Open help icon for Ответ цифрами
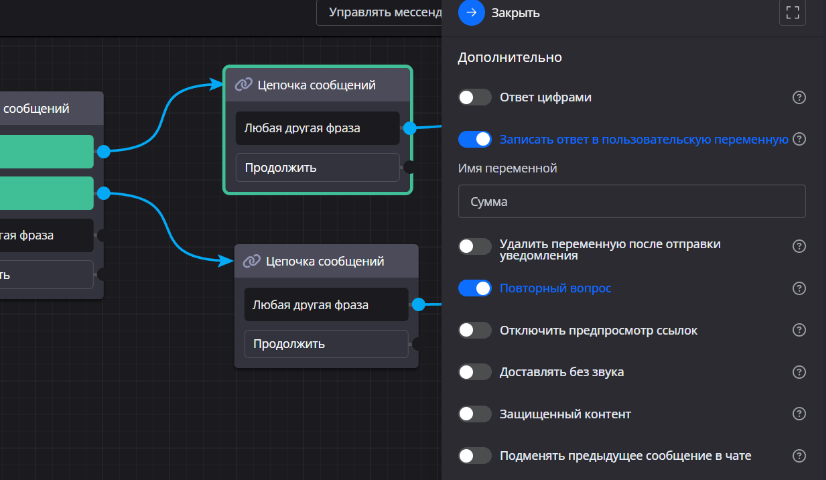 [x=799, y=97]
